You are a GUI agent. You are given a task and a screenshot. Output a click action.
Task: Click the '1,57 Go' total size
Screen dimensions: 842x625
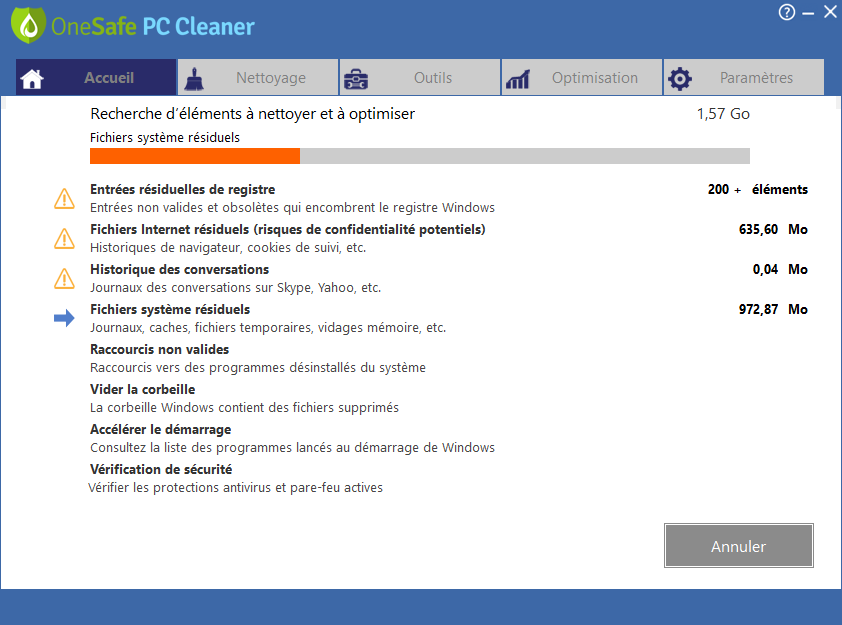[x=723, y=114]
